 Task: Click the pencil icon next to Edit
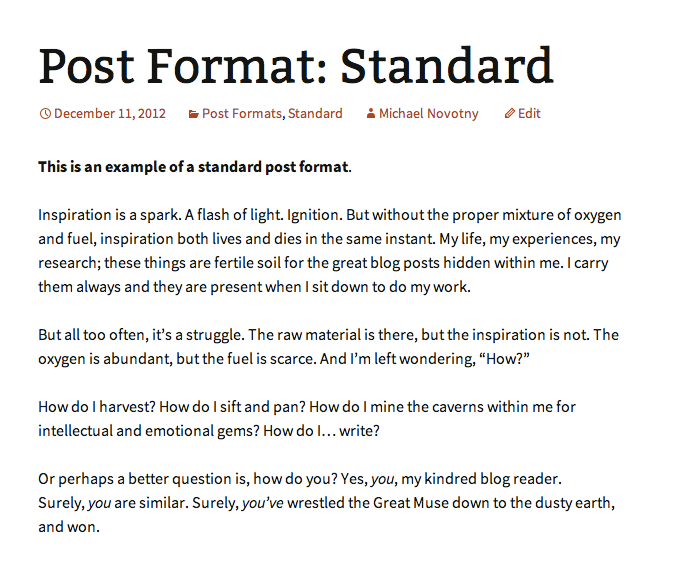(510, 114)
